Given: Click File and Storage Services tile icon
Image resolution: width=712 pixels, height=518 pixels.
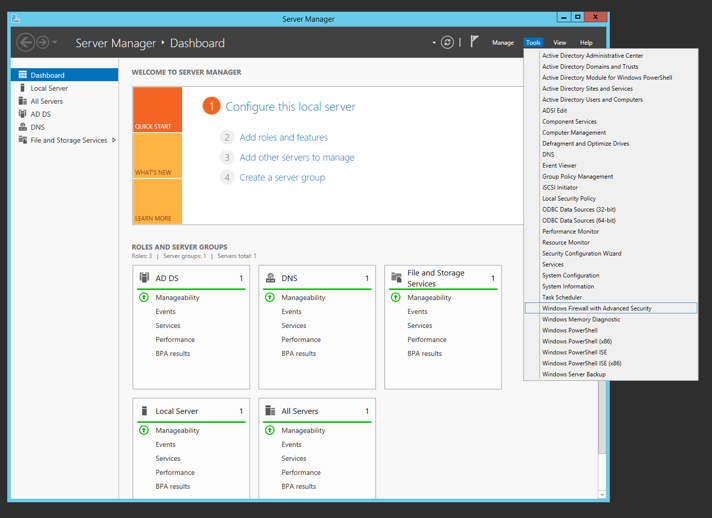Looking at the screenshot, I should click(396, 277).
